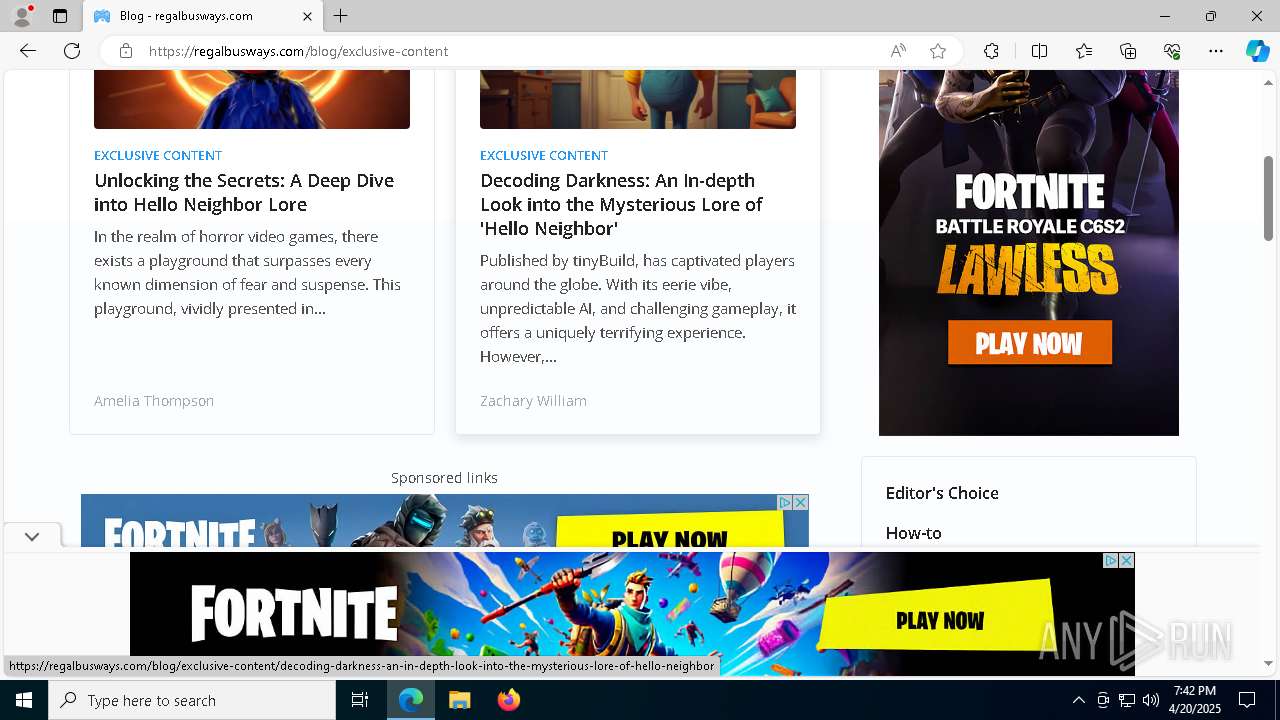Go back to the previous page
Screen dimensions: 1280x720
(27, 51)
